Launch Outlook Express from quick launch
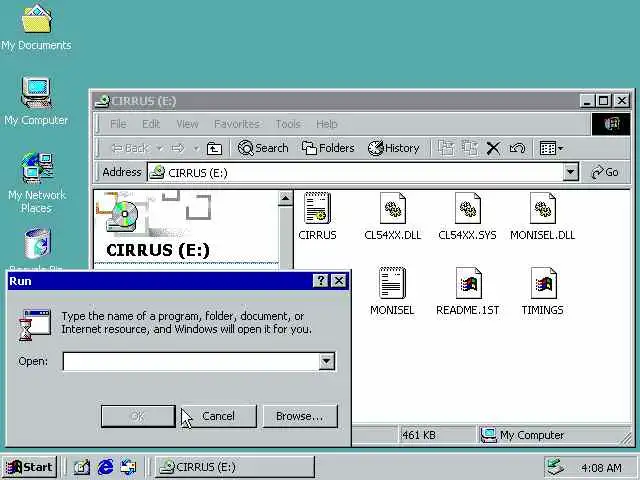This screenshot has width=640, height=480. (128, 467)
